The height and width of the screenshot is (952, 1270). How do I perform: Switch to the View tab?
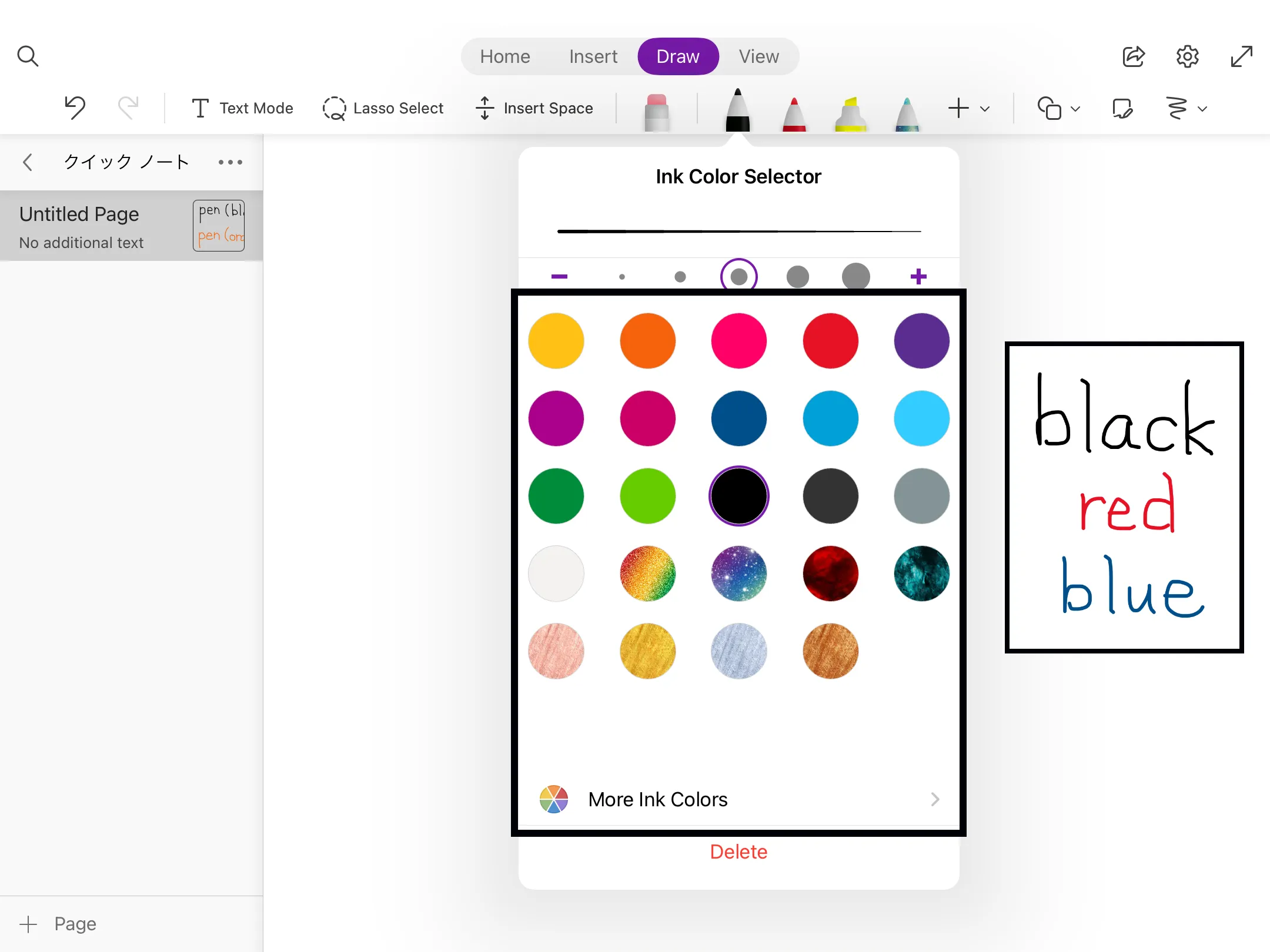[x=758, y=56]
